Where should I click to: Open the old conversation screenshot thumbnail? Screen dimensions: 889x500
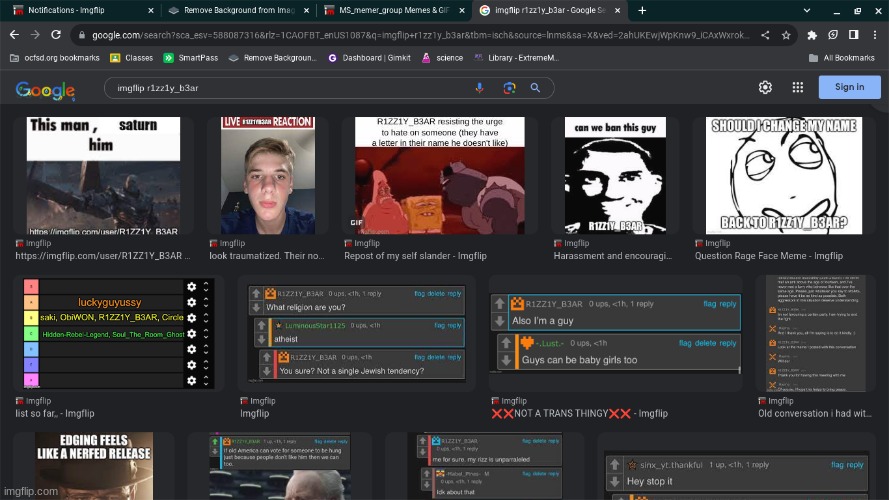815,333
